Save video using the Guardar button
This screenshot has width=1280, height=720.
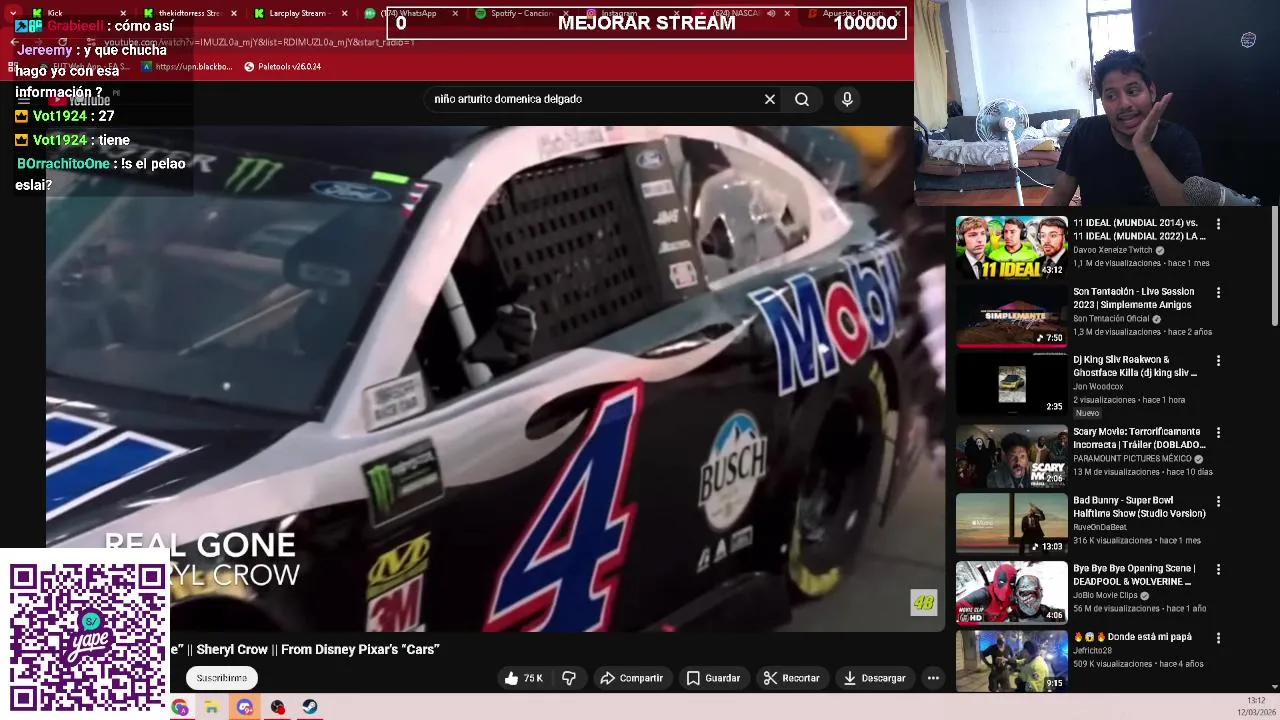(x=713, y=678)
